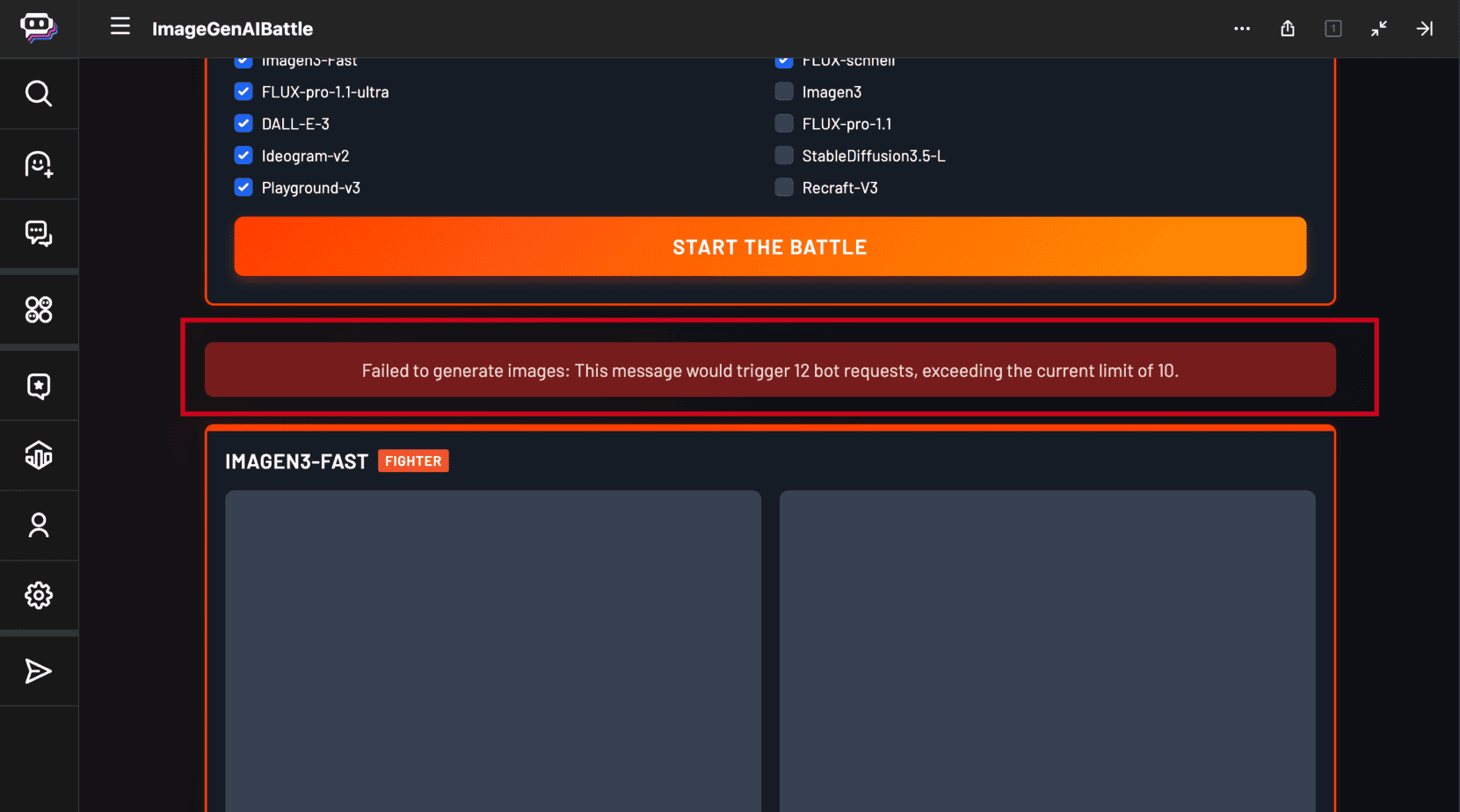Collapse the view with shrink arrows icon
The width and height of the screenshot is (1460, 812).
tap(1379, 29)
